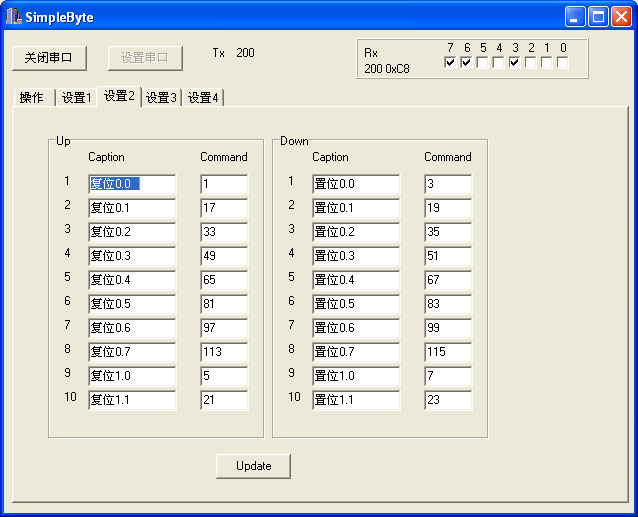
Task: Switch to the 设置1 tab
Action: (76, 98)
